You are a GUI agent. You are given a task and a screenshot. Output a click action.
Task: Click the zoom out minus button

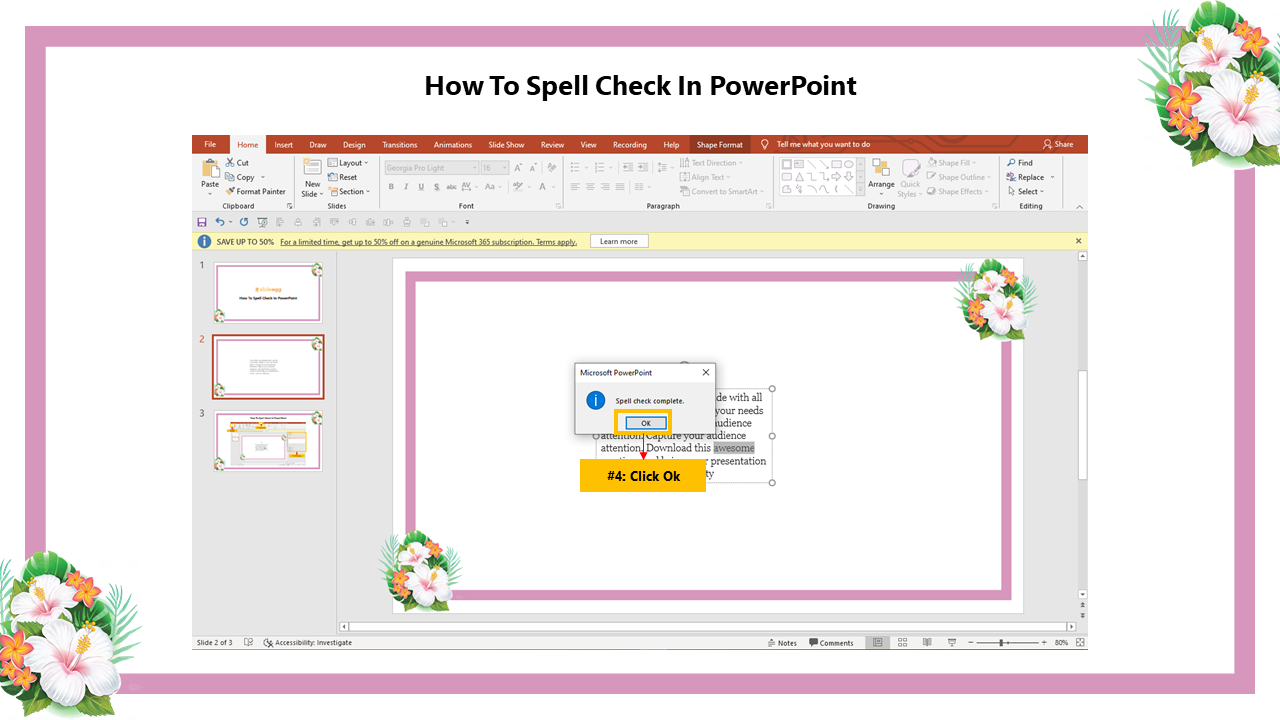[x=969, y=643]
